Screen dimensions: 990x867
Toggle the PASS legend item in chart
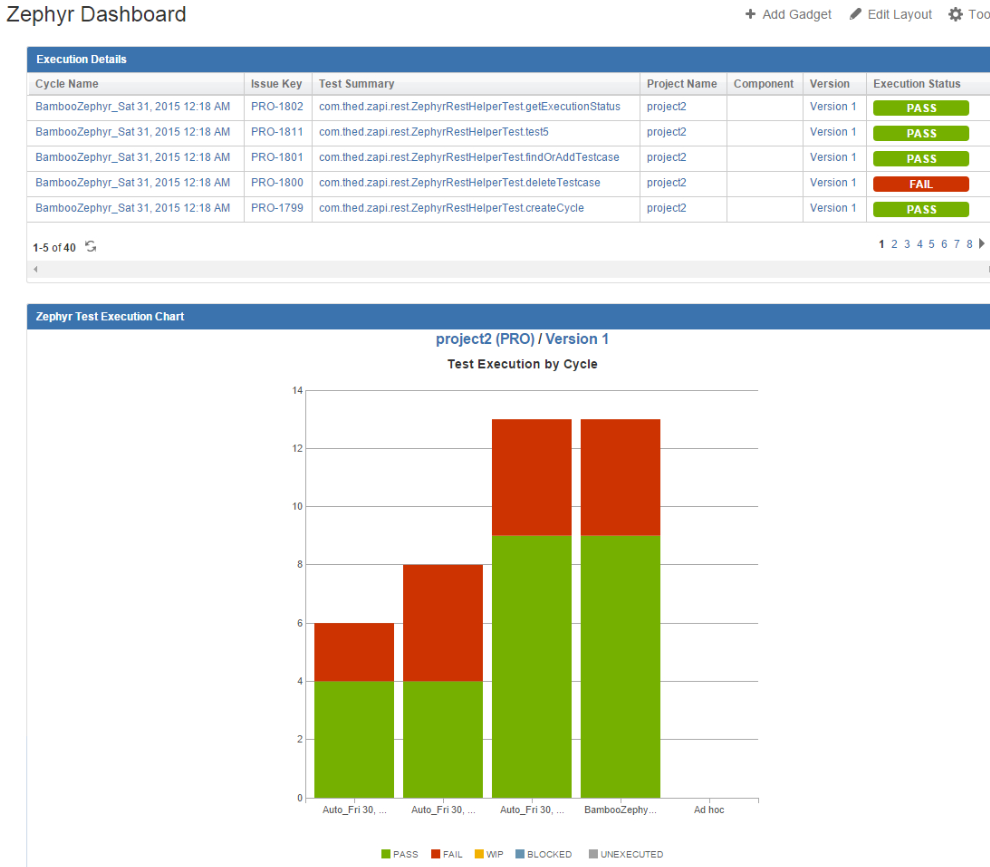coord(399,854)
